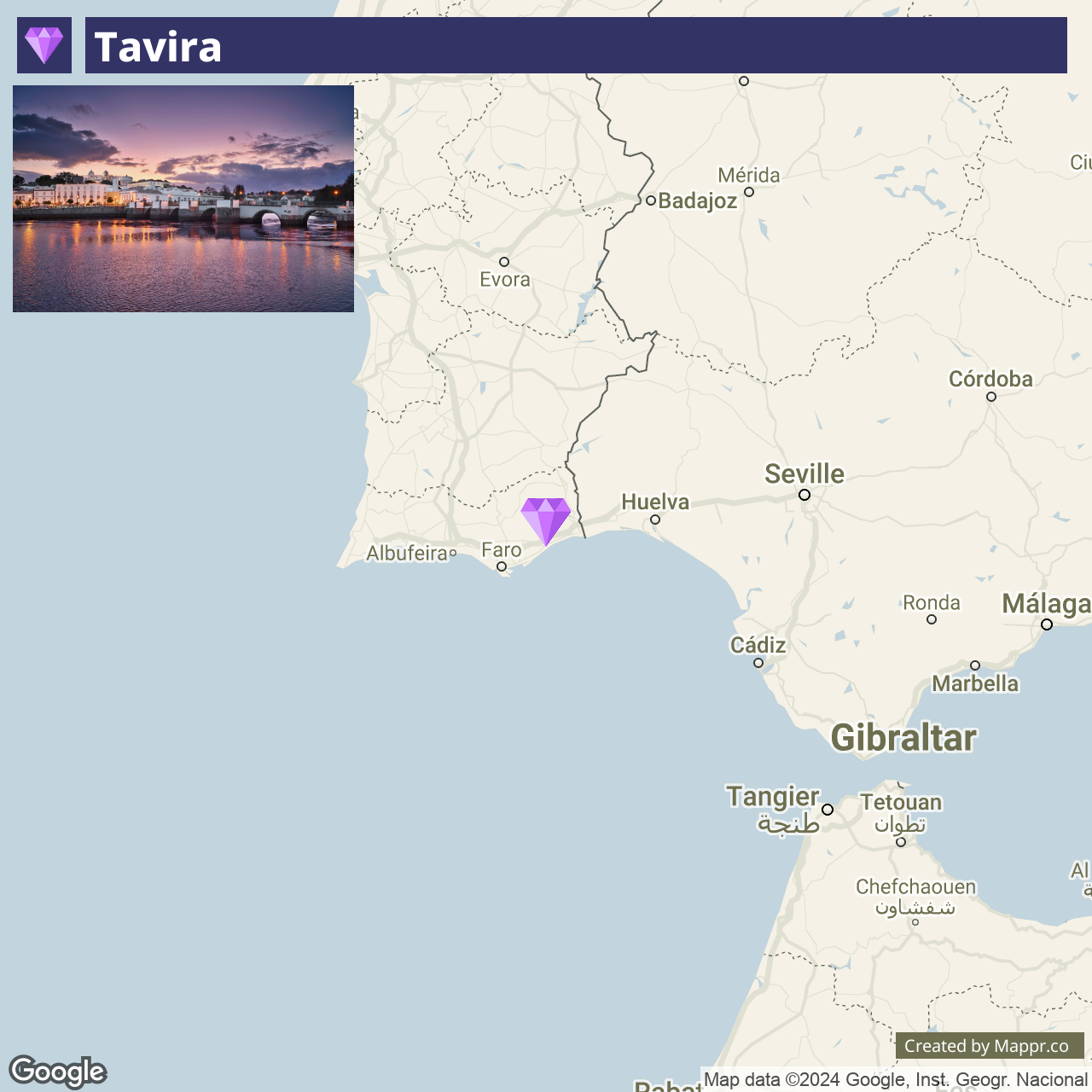
Task: Select the Seville city marker
Action: (804, 495)
